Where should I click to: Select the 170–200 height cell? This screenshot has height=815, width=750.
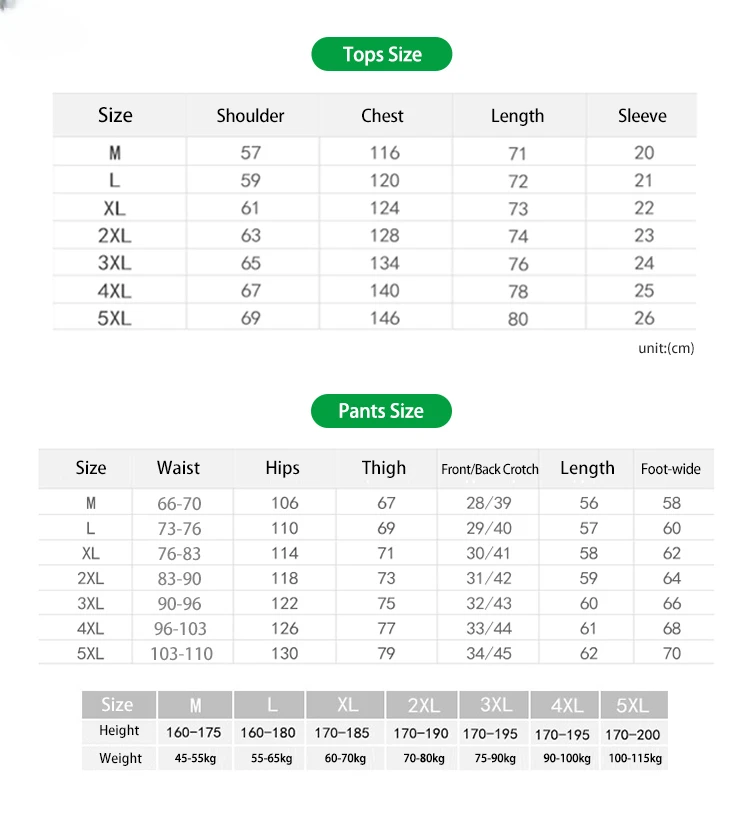click(x=635, y=733)
